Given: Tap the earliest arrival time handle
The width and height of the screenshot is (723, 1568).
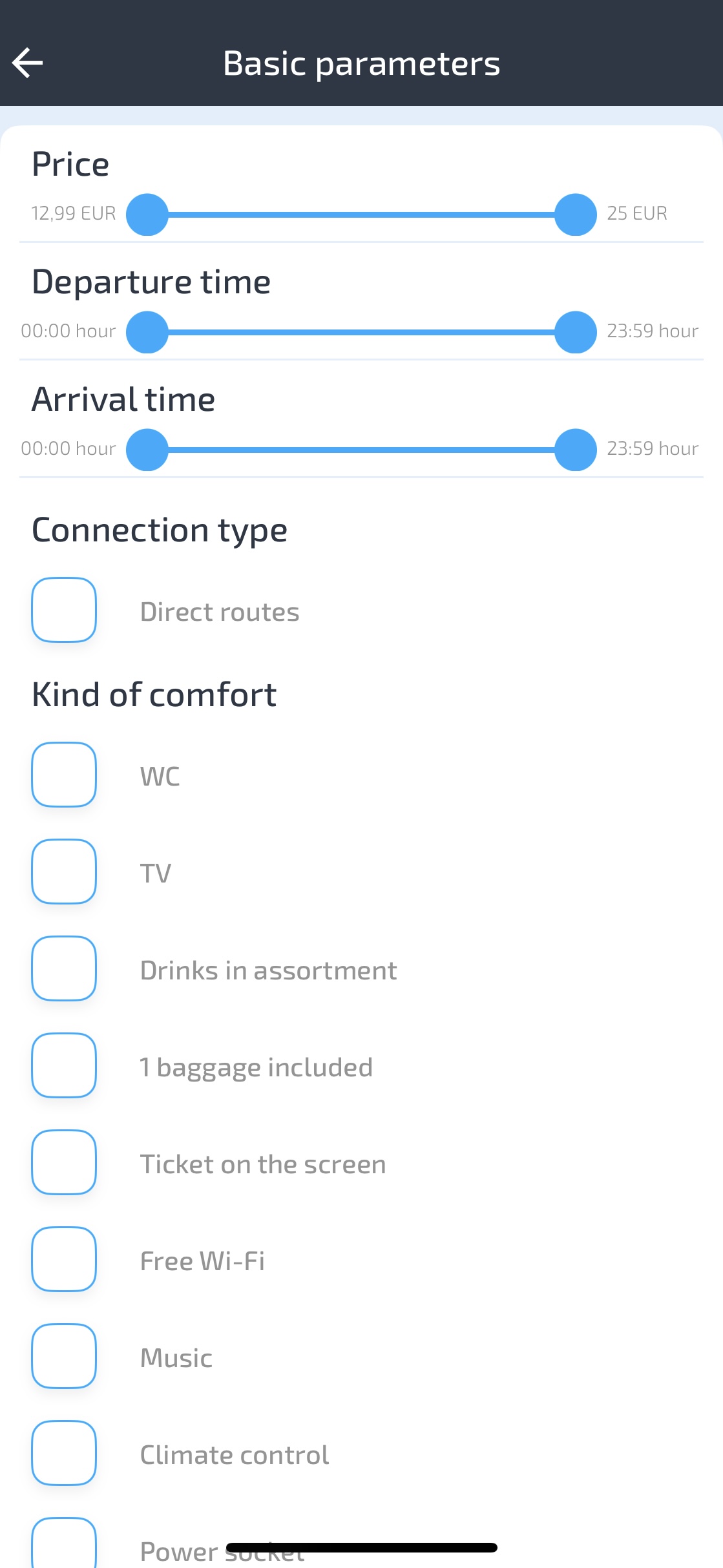Looking at the screenshot, I should tap(147, 450).
